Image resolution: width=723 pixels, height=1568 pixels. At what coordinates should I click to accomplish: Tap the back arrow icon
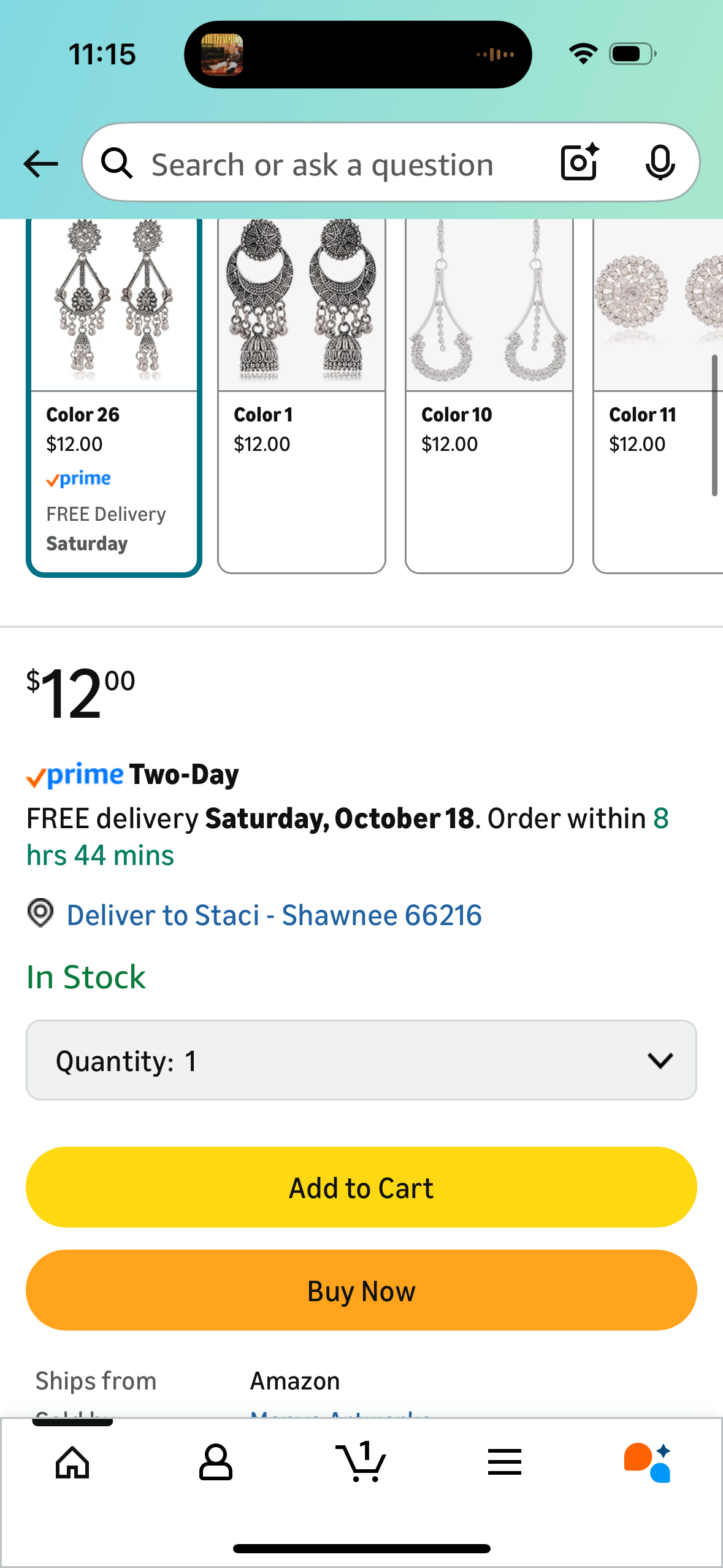click(x=40, y=164)
